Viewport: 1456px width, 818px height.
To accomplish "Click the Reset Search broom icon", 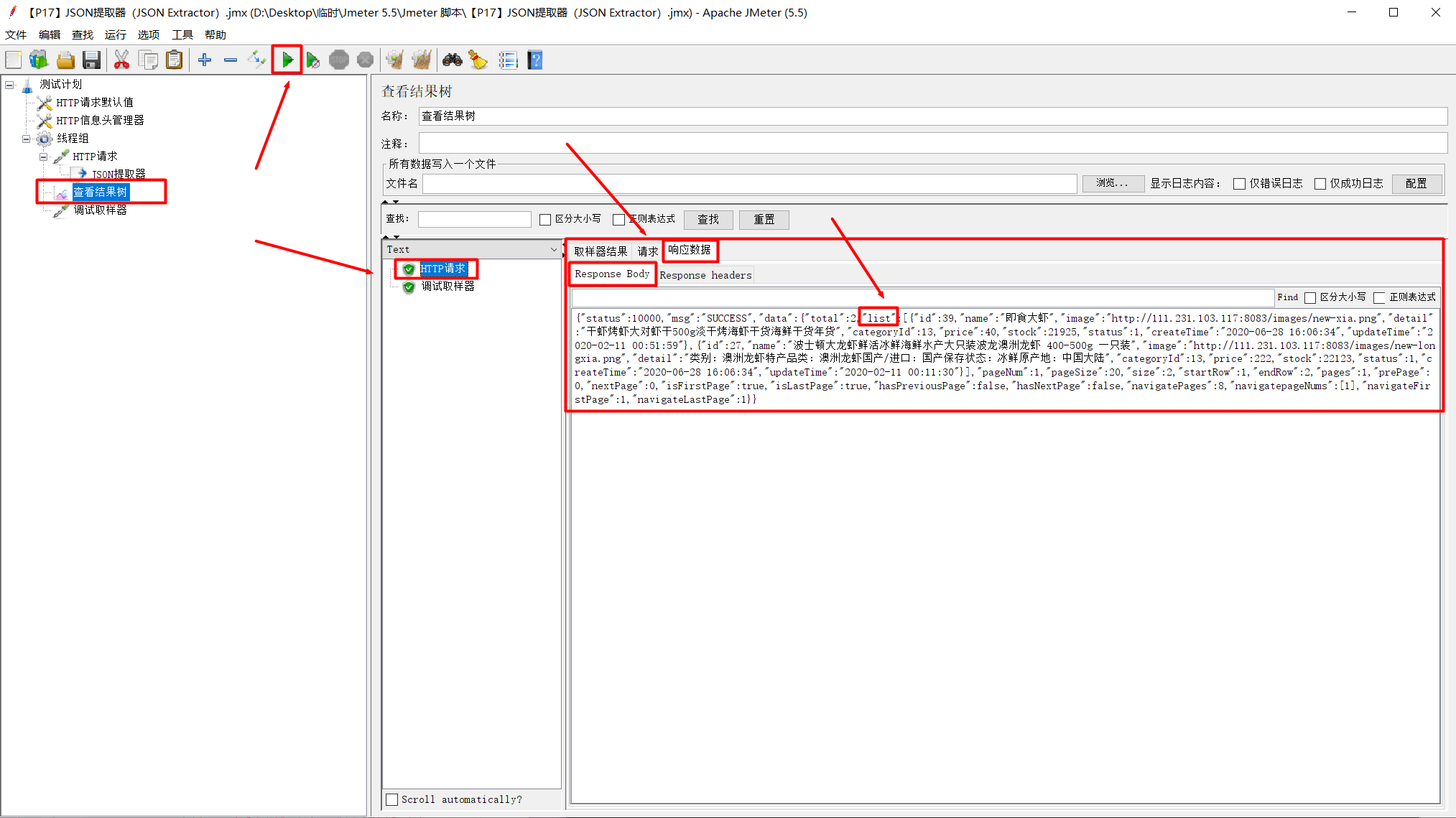I will pos(478,60).
